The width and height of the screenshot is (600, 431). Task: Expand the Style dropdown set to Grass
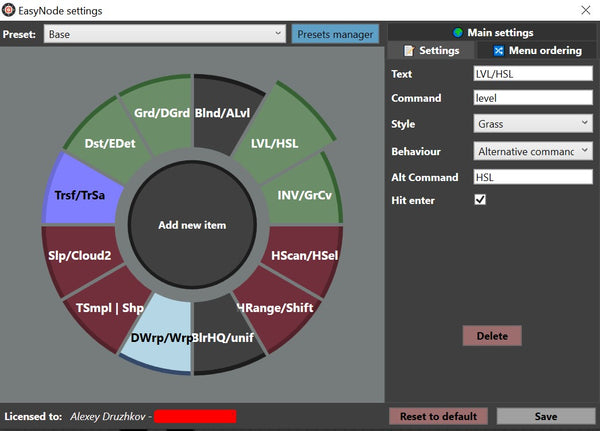point(532,124)
